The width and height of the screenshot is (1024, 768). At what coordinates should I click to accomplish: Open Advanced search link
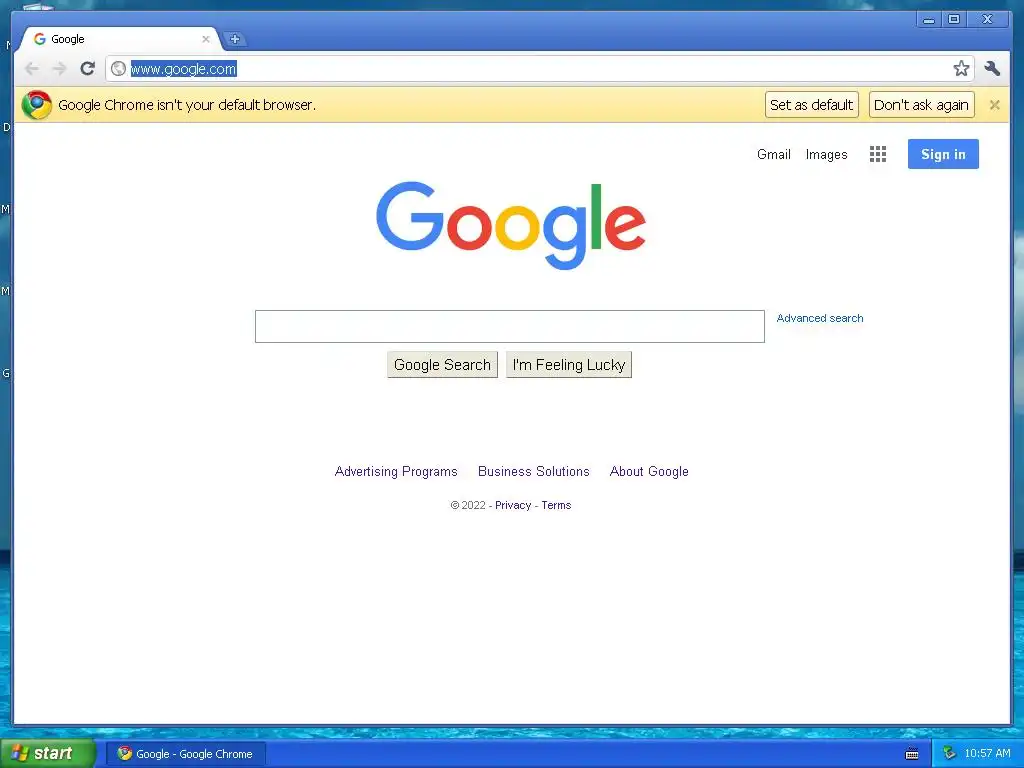pos(820,318)
